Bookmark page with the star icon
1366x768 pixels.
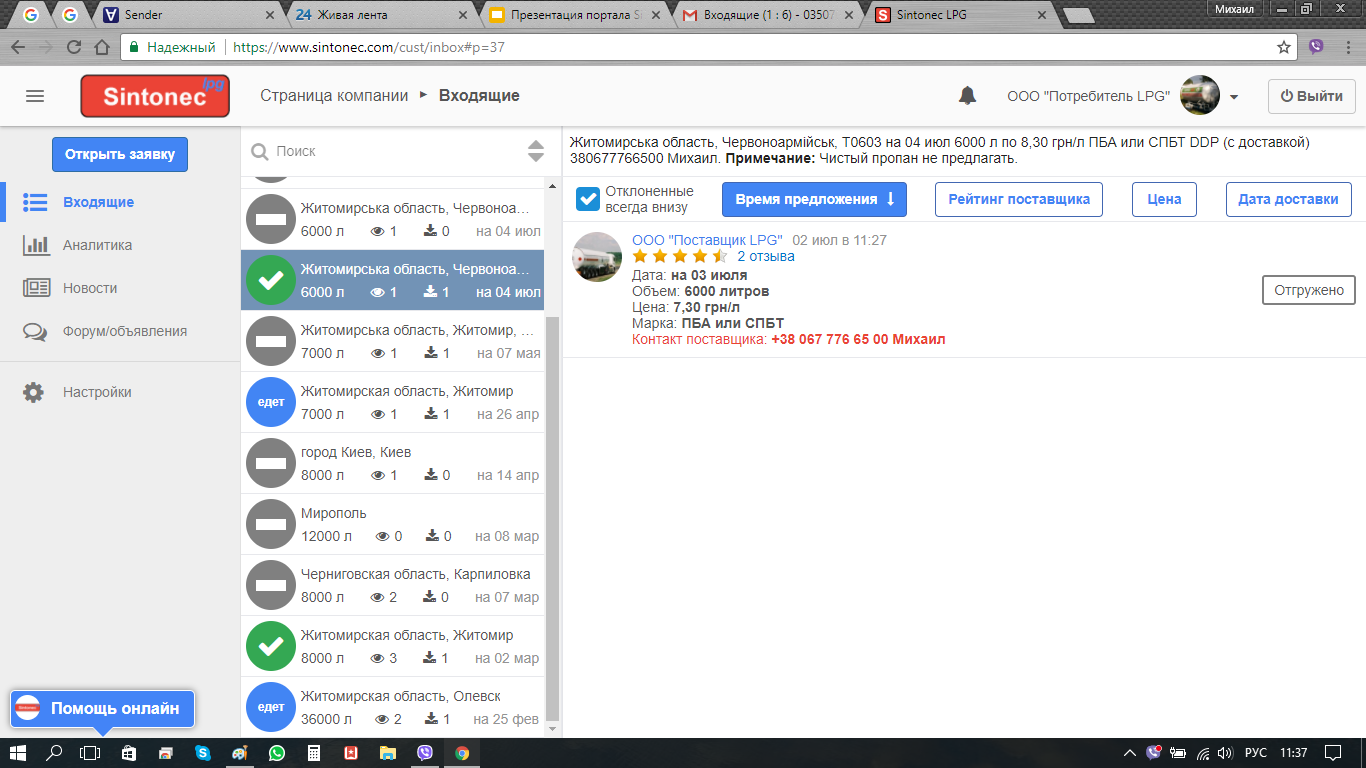[1284, 47]
